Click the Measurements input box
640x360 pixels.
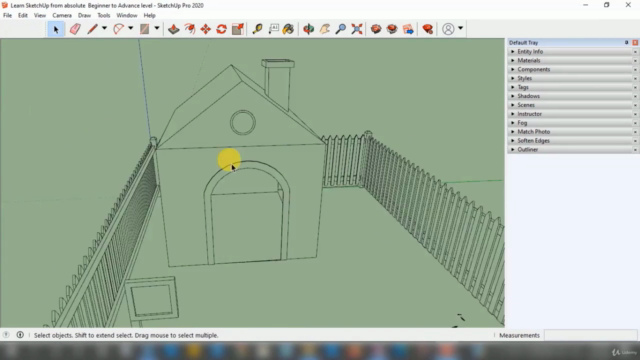[x=591, y=335]
